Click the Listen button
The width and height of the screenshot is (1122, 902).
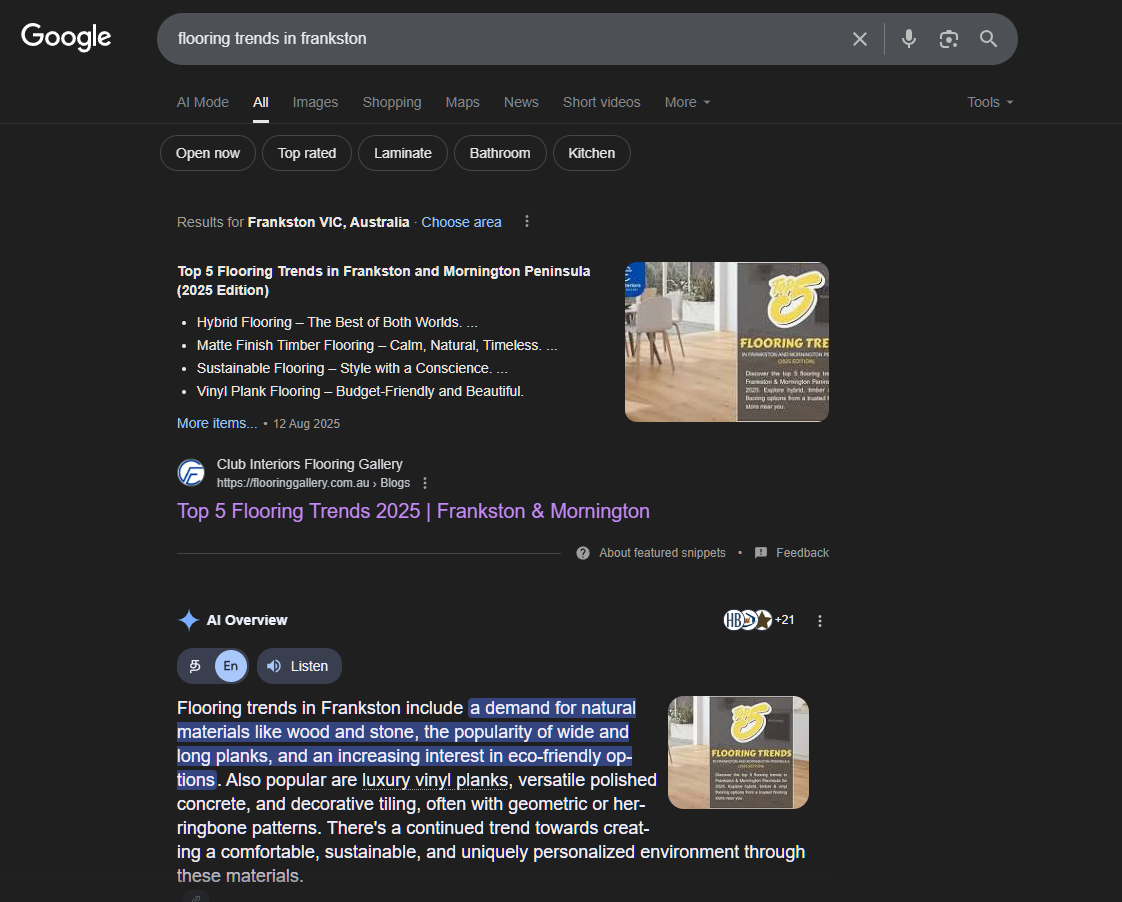299,666
